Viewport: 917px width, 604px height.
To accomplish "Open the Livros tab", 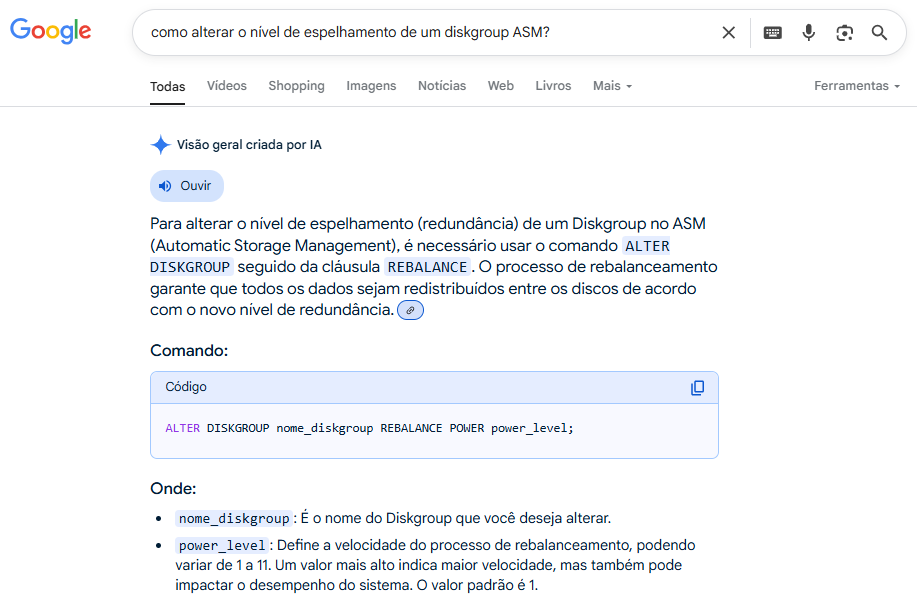I will tap(553, 86).
